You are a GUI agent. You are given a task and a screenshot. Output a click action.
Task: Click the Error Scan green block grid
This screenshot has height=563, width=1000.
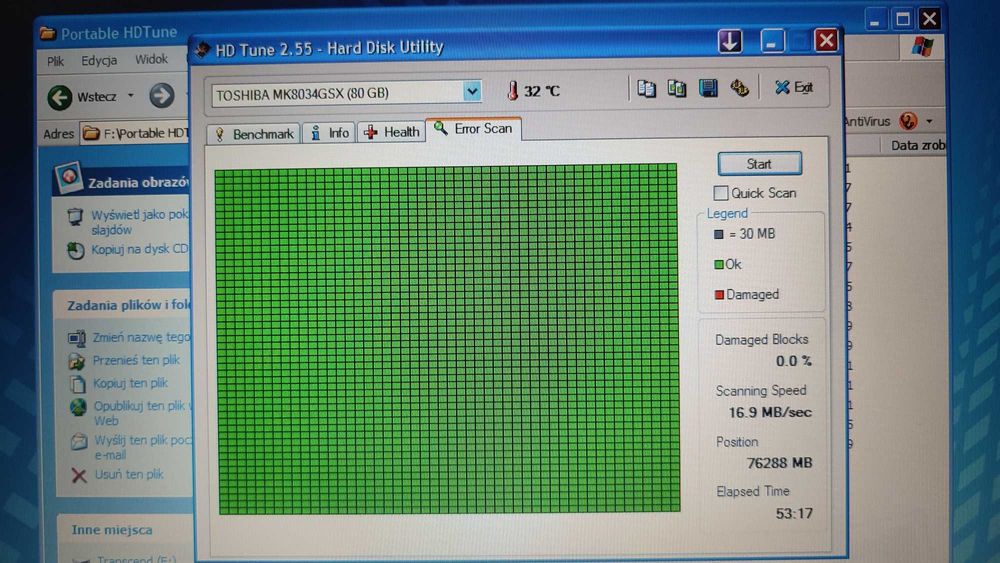(x=447, y=339)
